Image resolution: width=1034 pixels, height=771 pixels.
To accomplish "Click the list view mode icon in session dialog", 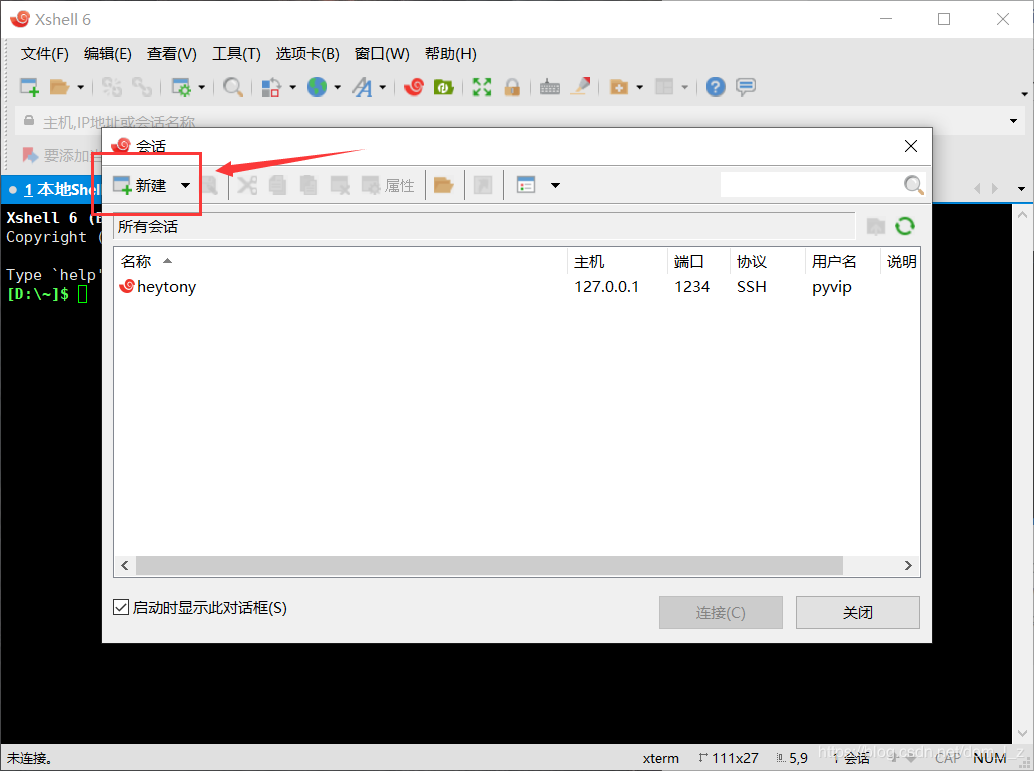I will (526, 185).
